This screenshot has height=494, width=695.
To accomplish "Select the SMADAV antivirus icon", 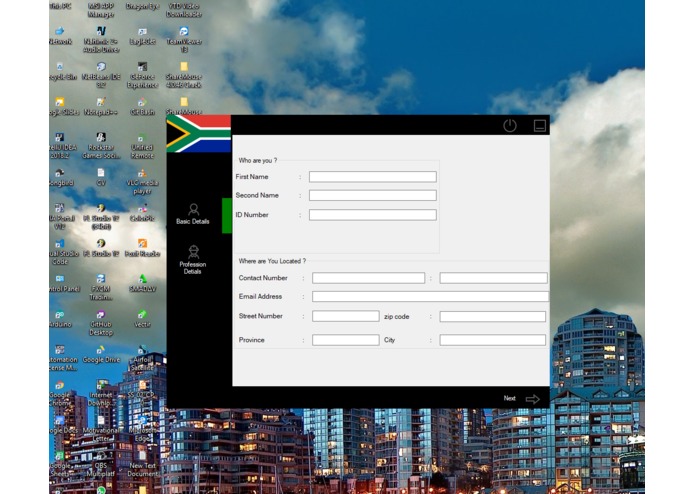I will click(142, 283).
